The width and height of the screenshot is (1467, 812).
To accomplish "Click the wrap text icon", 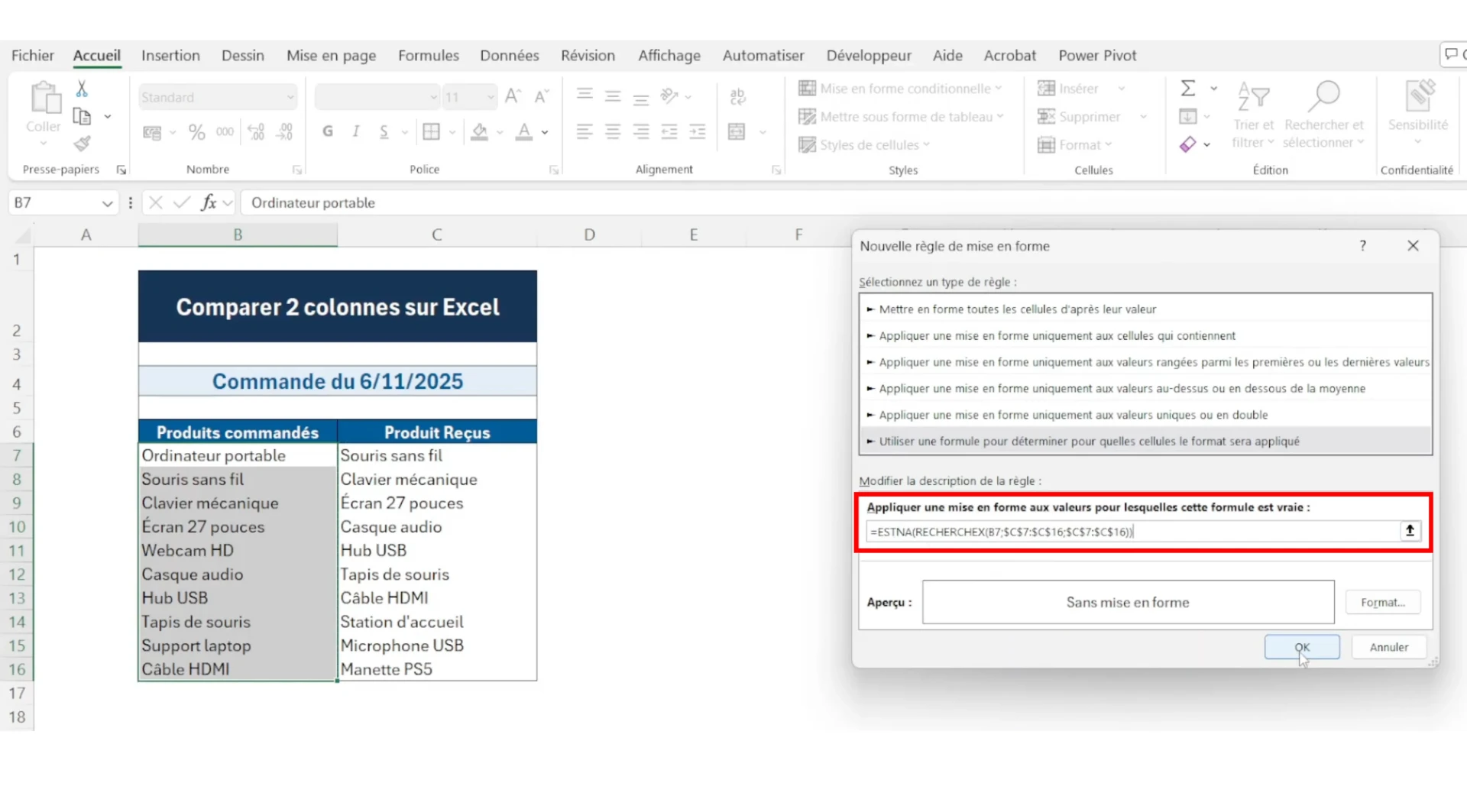I will point(737,96).
